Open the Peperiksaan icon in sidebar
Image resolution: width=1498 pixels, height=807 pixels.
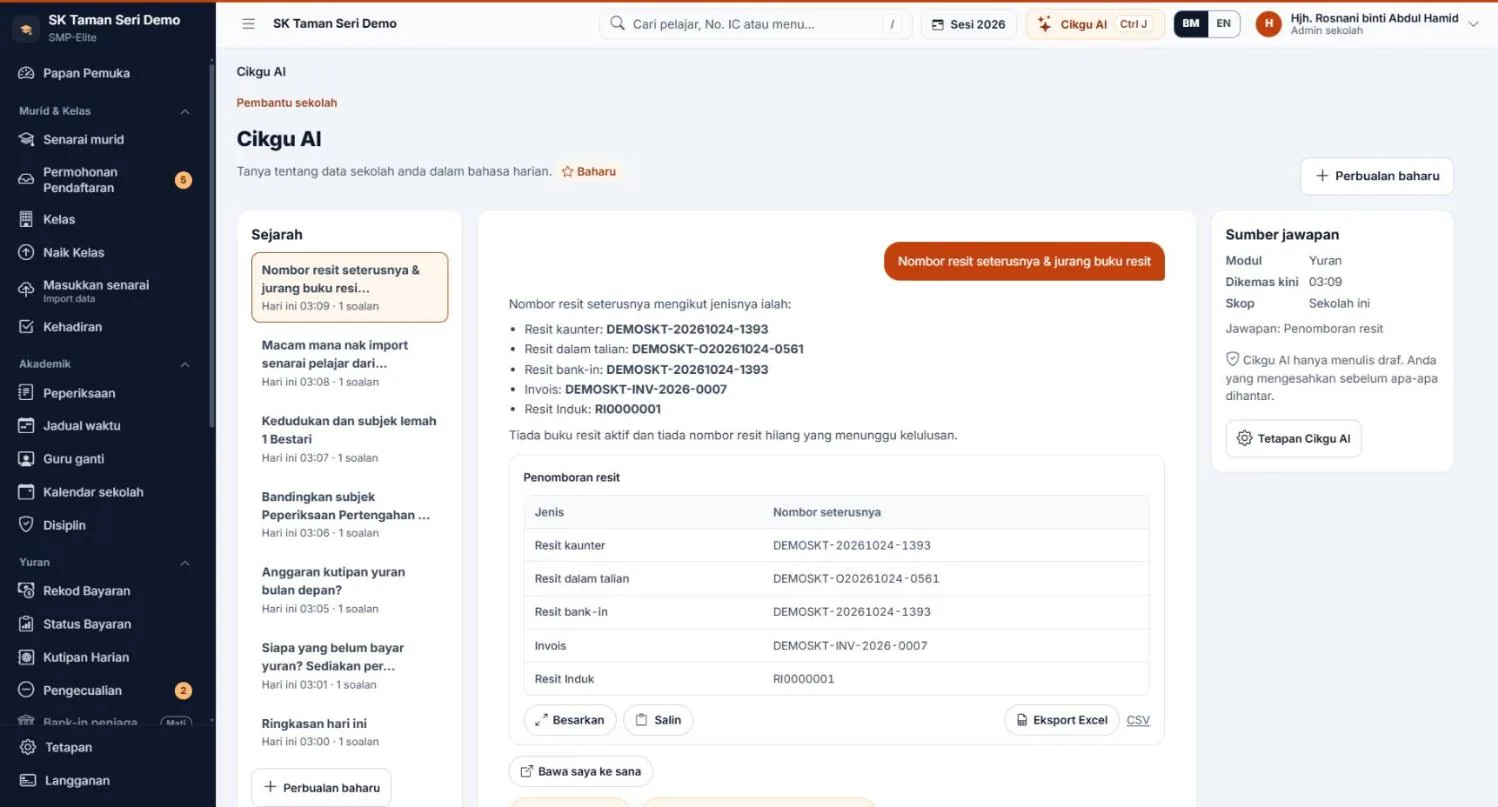[27, 393]
